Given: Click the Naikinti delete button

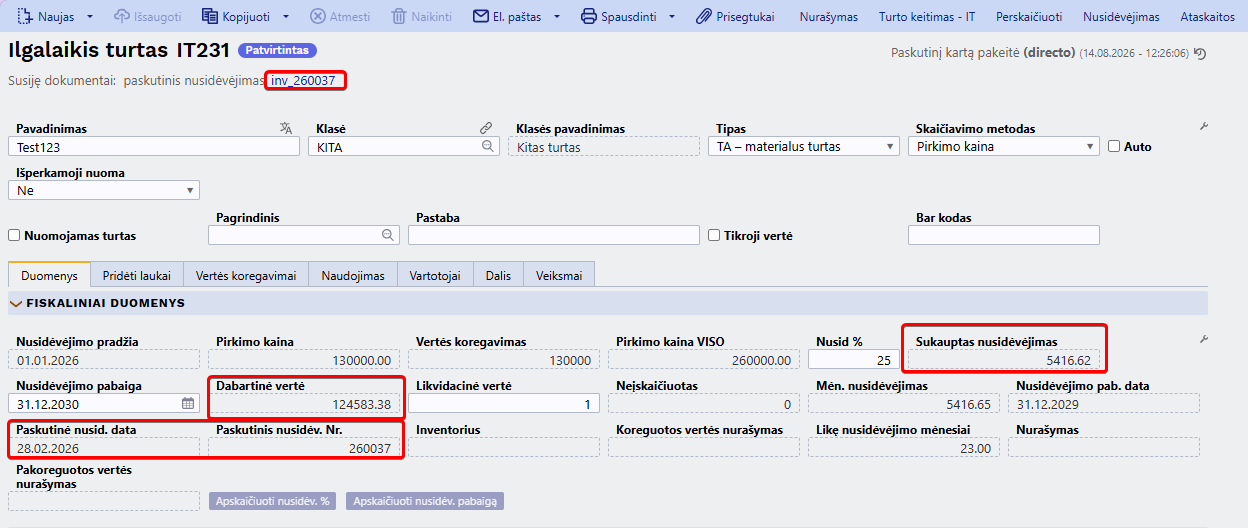Looking at the screenshot, I should (421, 17).
